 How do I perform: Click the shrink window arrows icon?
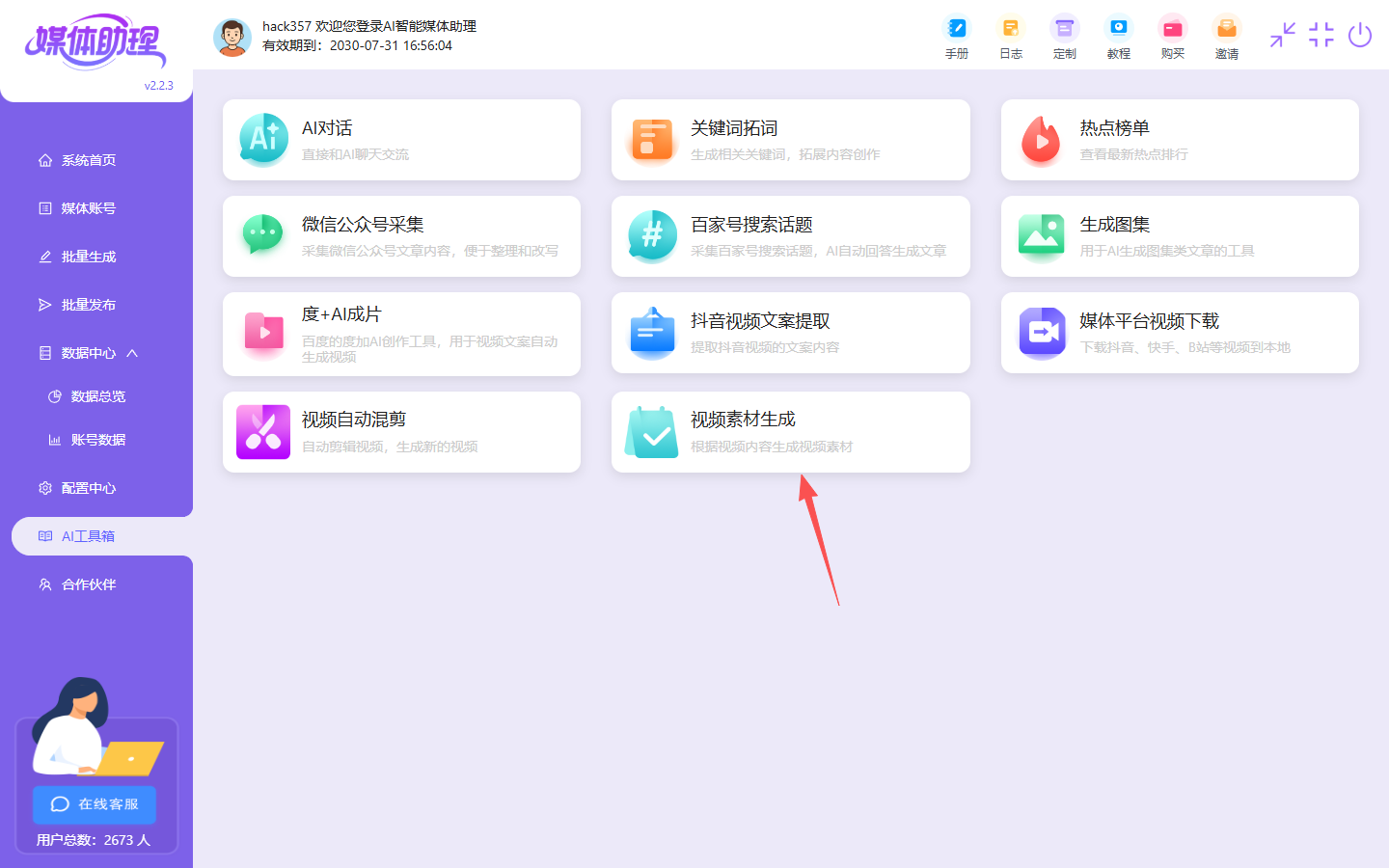tap(1282, 36)
